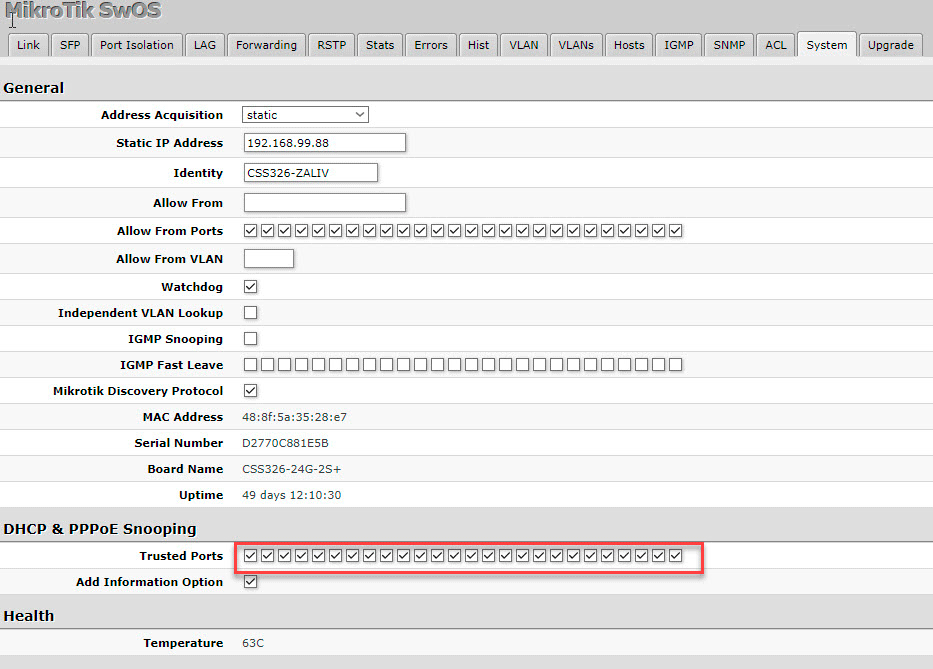Enable Independent VLAN Lookup
This screenshot has height=669, width=933.
tap(251, 313)
